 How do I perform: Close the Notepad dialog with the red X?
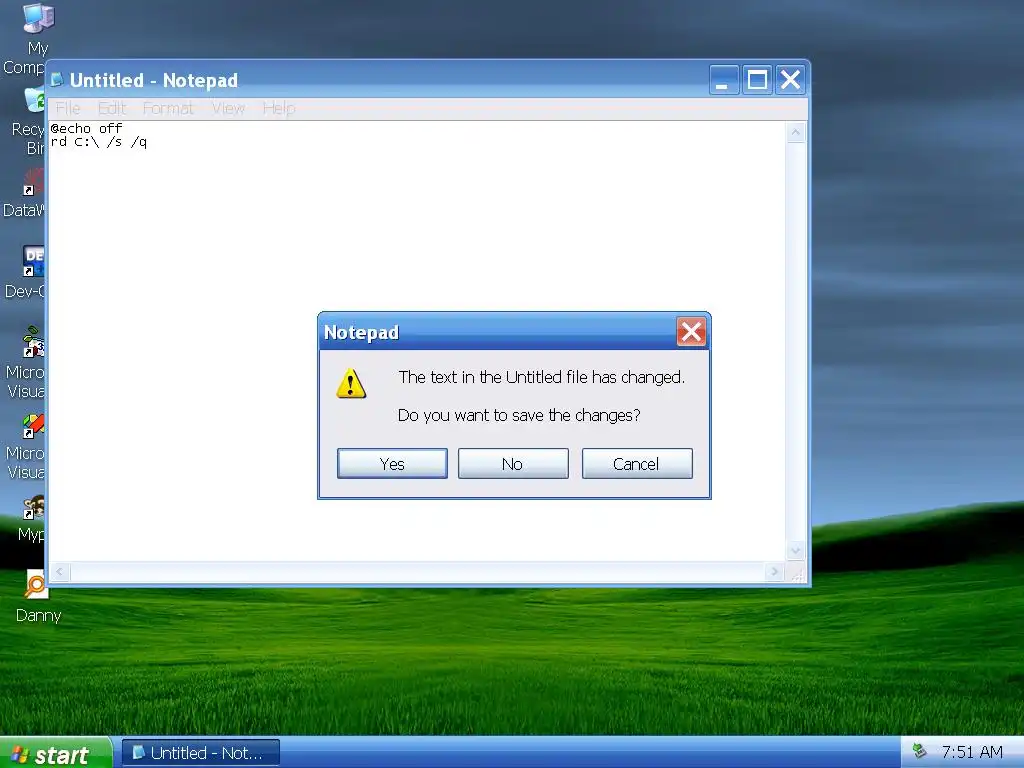click(x=691, y=332)
